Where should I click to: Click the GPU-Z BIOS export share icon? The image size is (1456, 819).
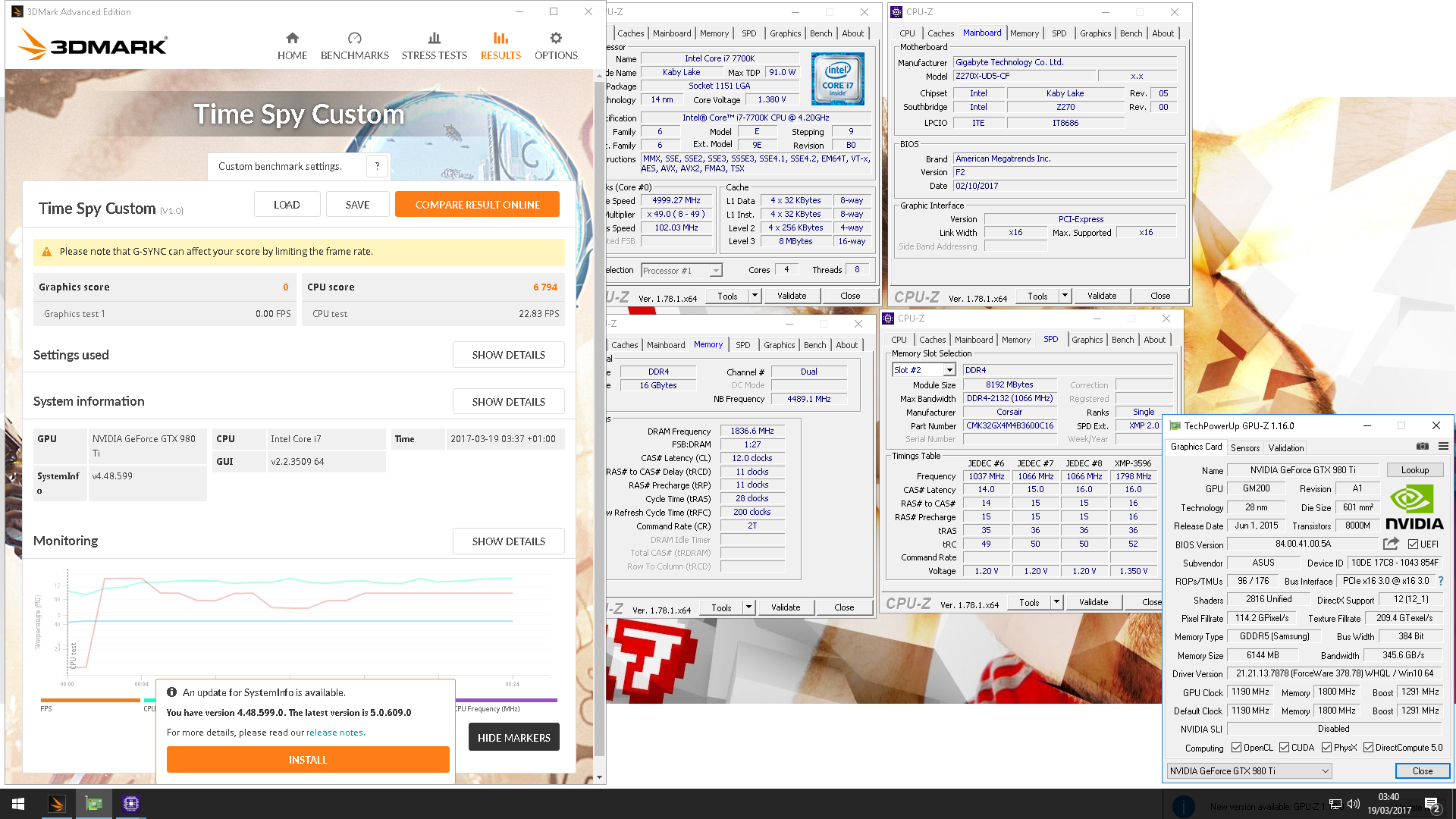coord(1391,544)
